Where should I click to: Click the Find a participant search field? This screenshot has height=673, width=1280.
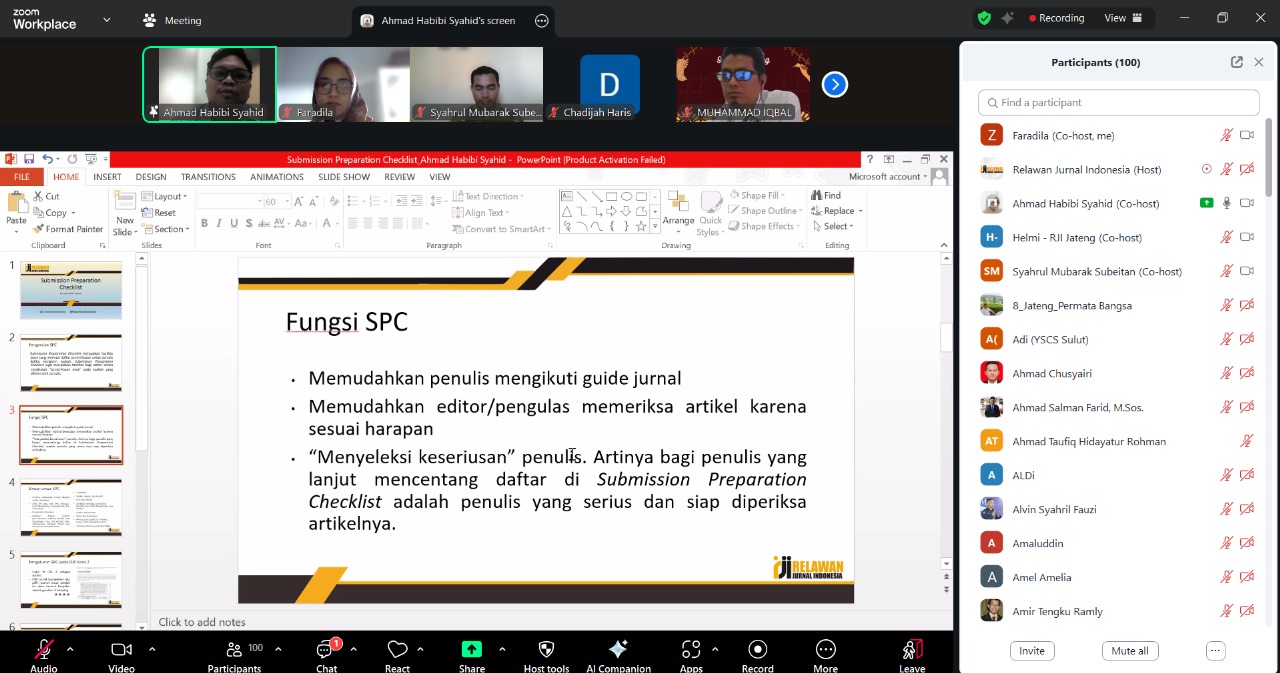click(x=1118, y=102)
